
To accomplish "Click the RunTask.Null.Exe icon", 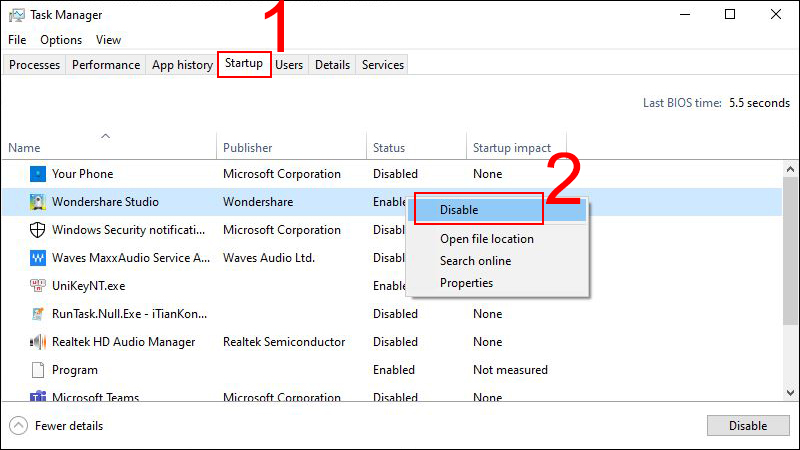I will [x=38, y=314].
